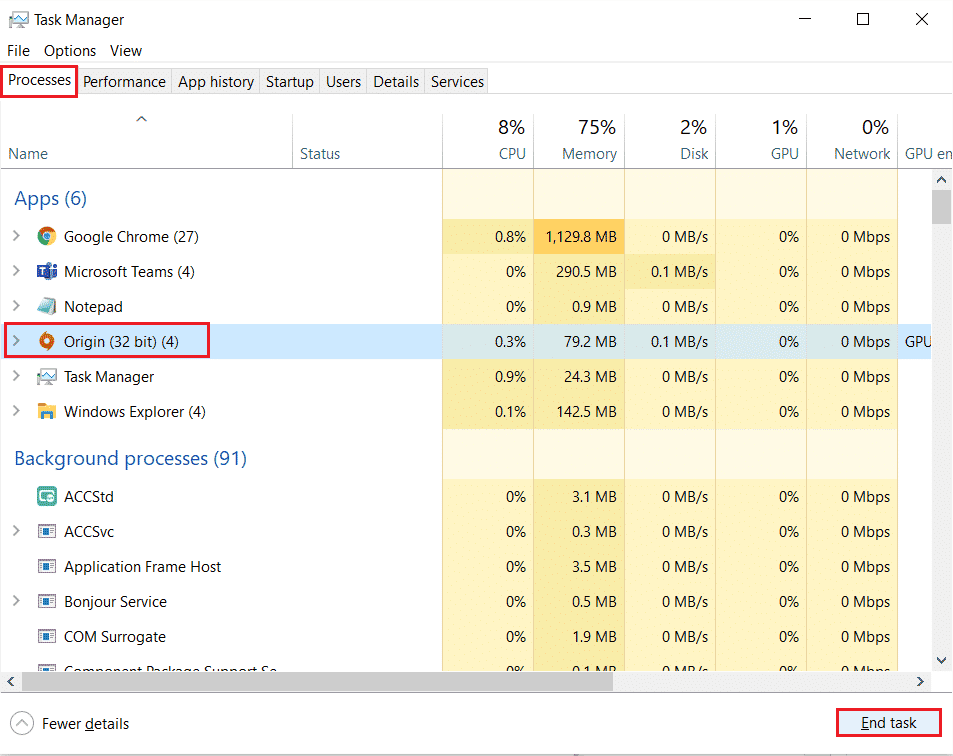
Task: Expand the Task Manager process entry
Action: (16, 377)
